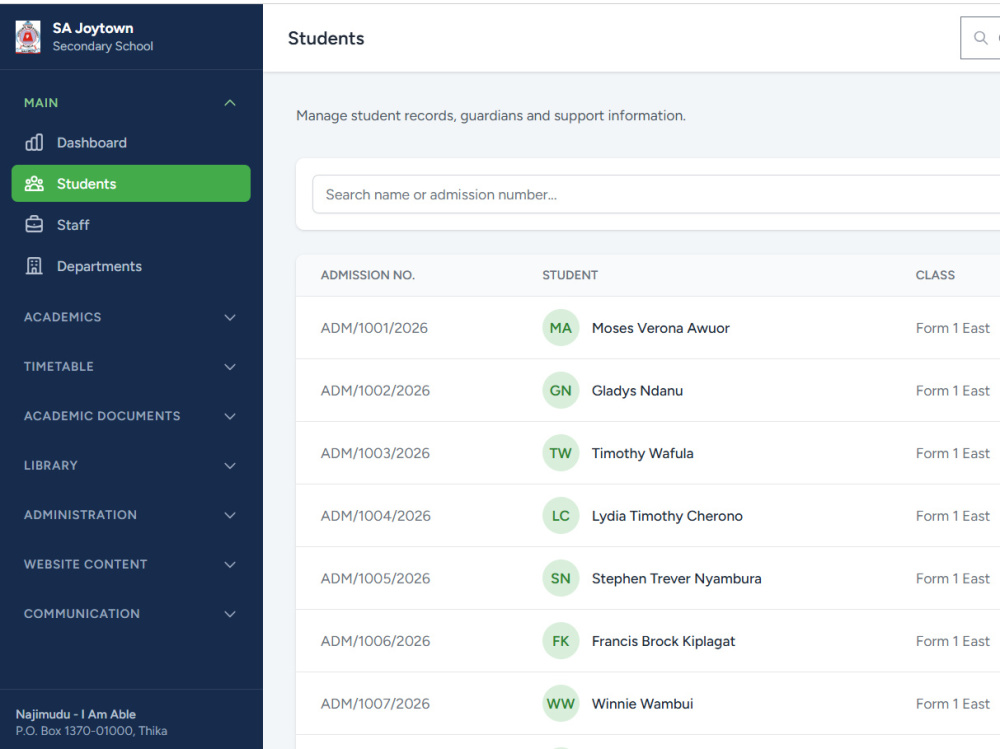Viewport: 1000px width, 749px height.
Task: Click admission number ADM/1005/2026
Action: (x=376, y=578)
